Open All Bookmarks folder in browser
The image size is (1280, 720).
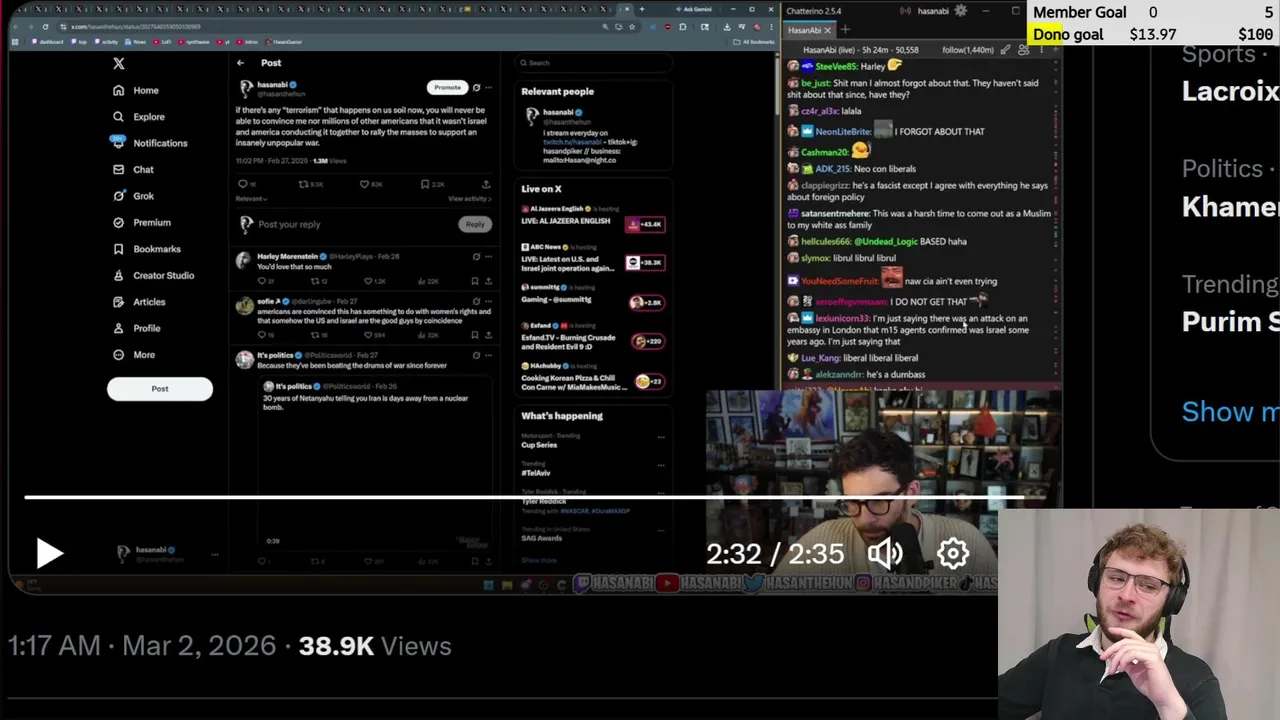(754, 42)
